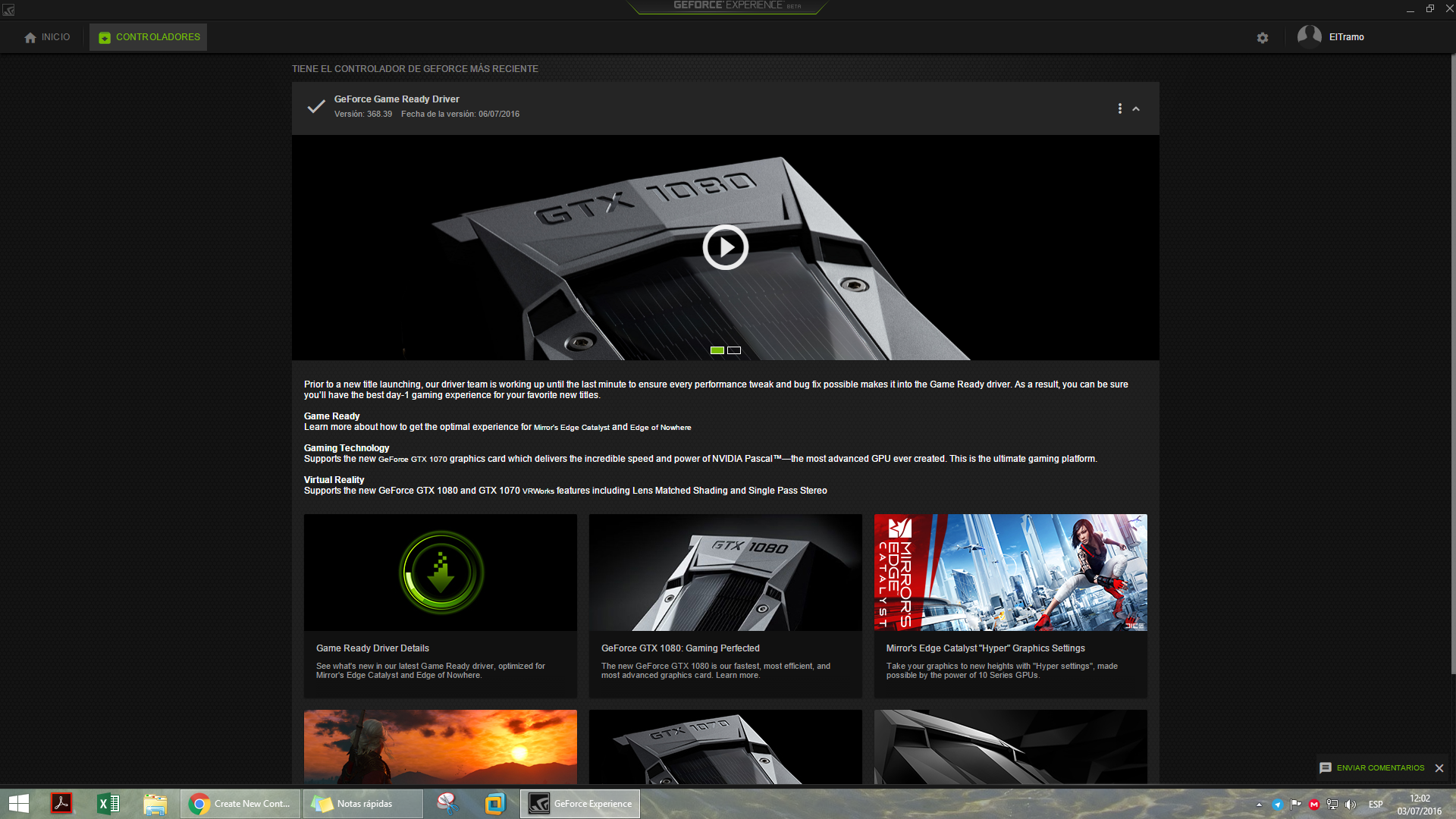Click the 'GeForce Game Ready Driver' heading
1456x819 pixels.
[x=397, y=99]
